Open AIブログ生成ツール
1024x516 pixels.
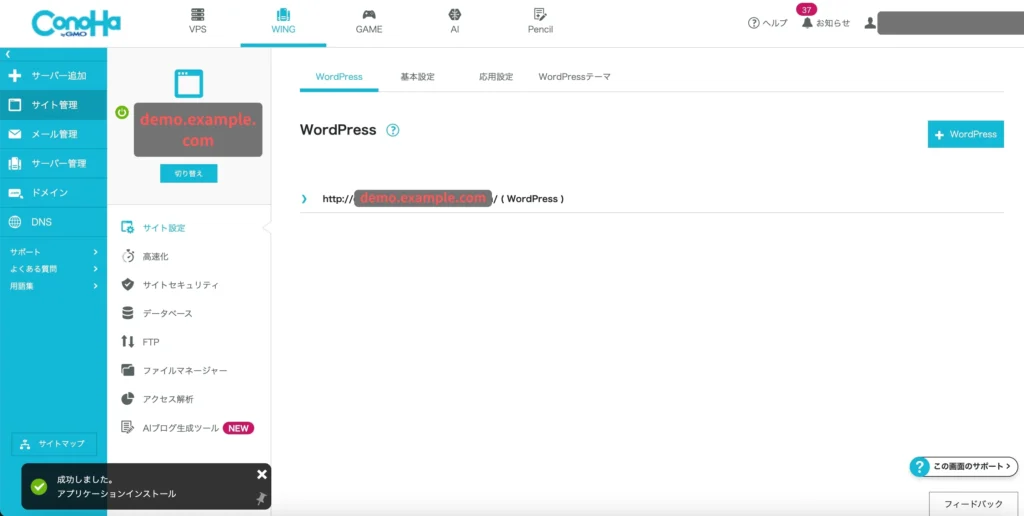[187, 428]
